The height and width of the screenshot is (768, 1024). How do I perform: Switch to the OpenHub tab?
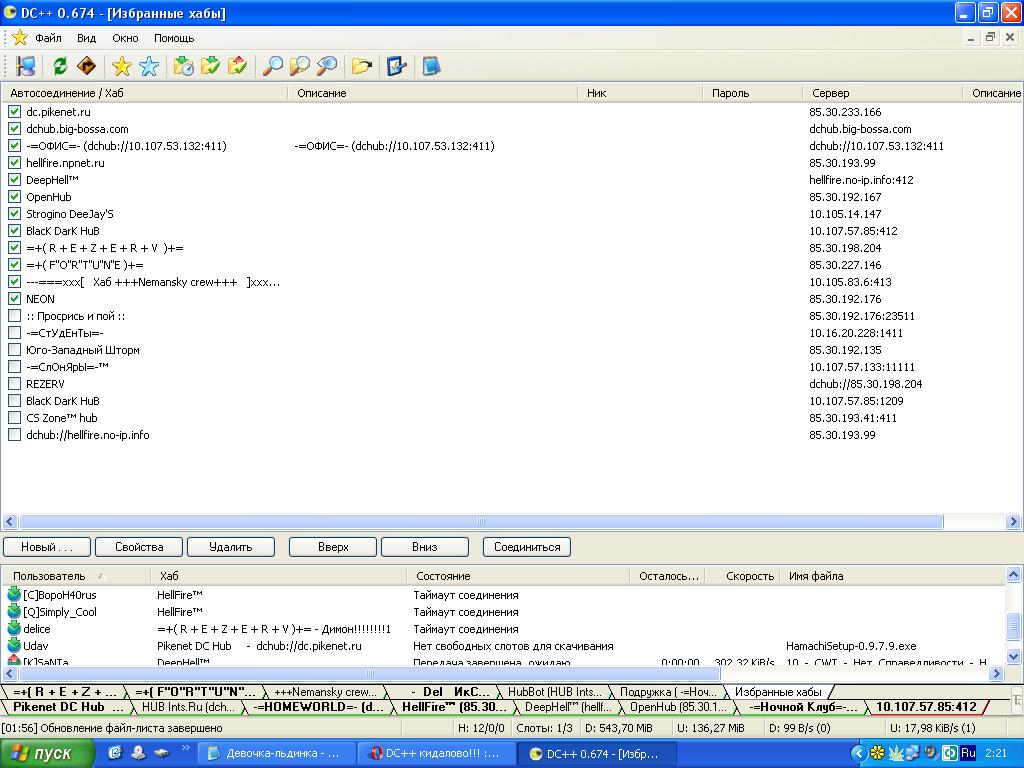(665, 707)
